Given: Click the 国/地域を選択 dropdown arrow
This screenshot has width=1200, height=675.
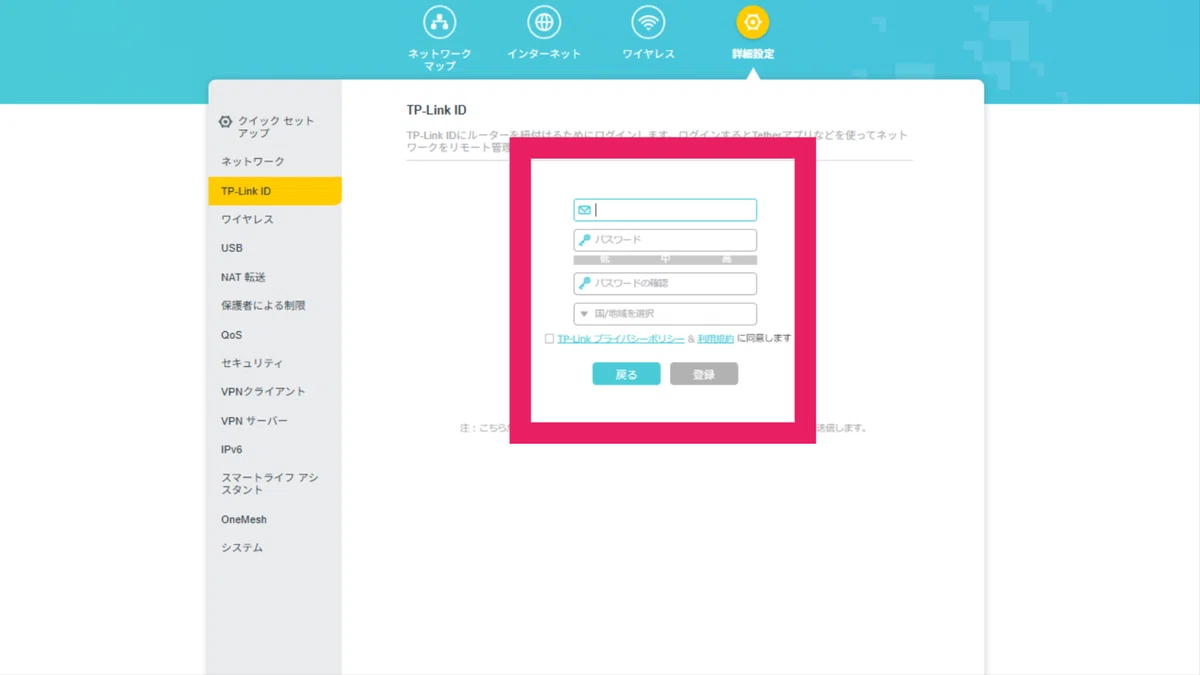Looking at the screenshot, I should [584, 314].
